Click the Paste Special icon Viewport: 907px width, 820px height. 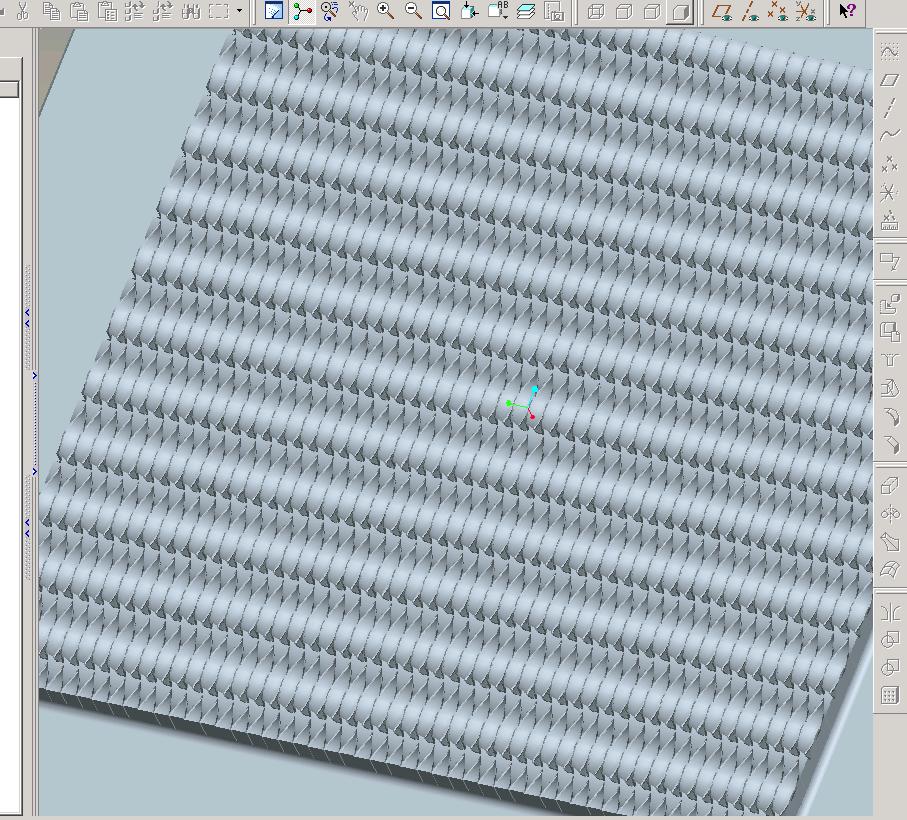pos(107,11)
